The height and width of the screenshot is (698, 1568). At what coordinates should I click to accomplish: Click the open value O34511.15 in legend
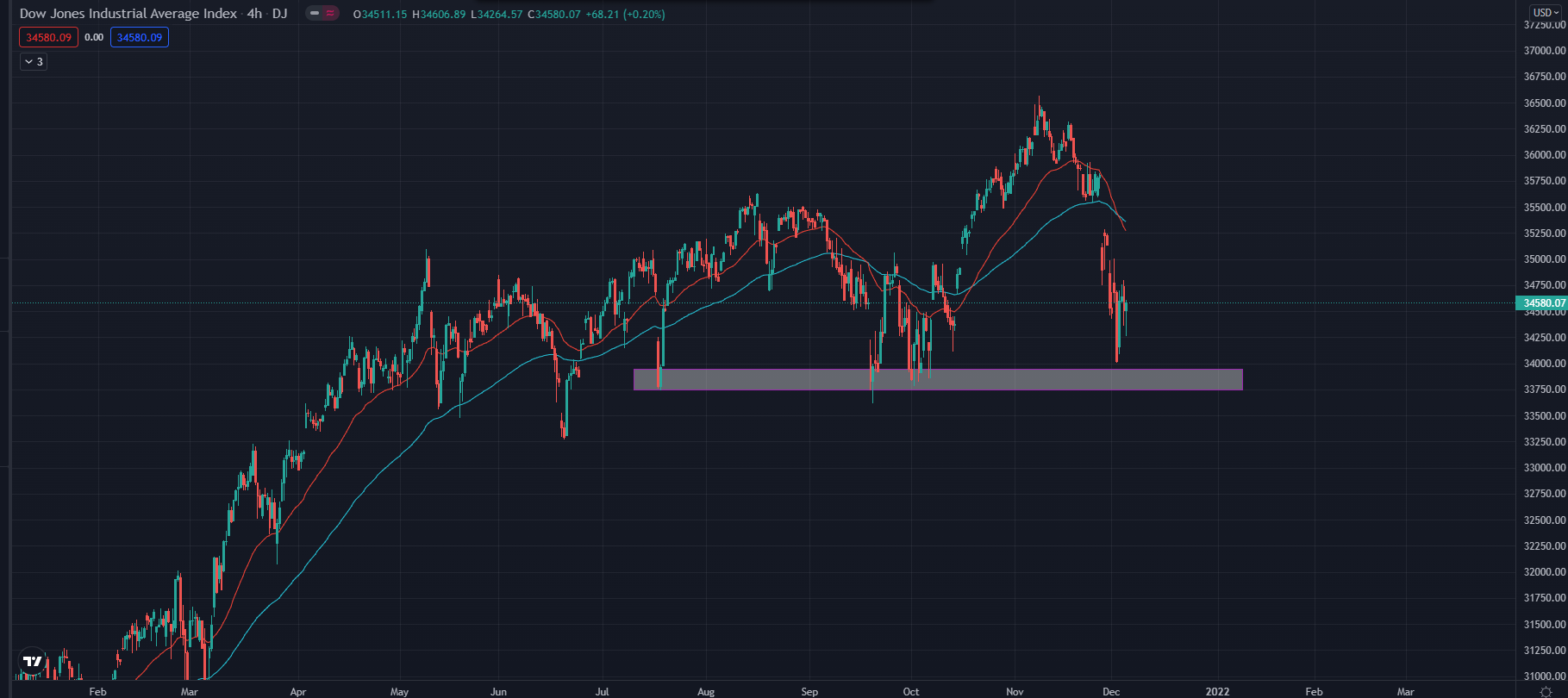[x=380, y=14]
